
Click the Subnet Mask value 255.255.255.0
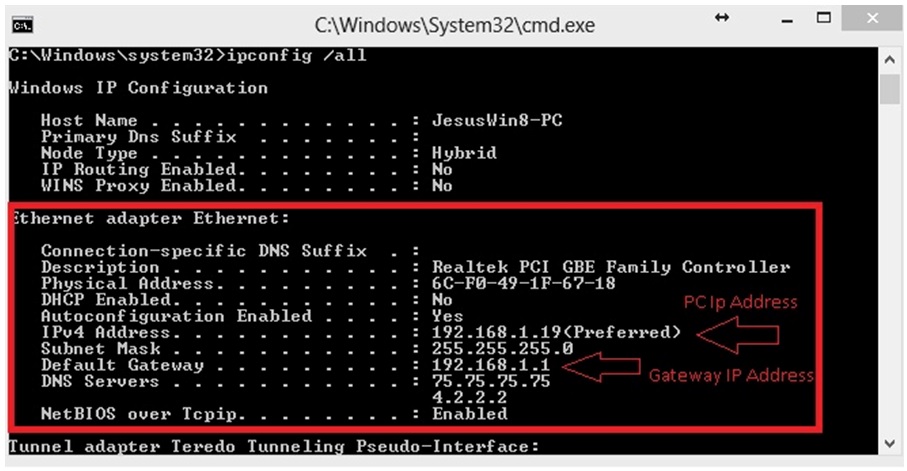[x=502, y=349]
